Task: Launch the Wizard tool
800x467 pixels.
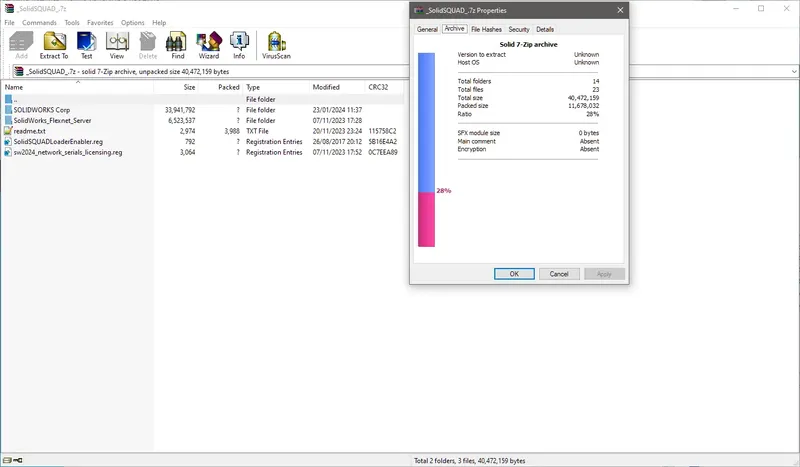Action: [x=209, y=45]
